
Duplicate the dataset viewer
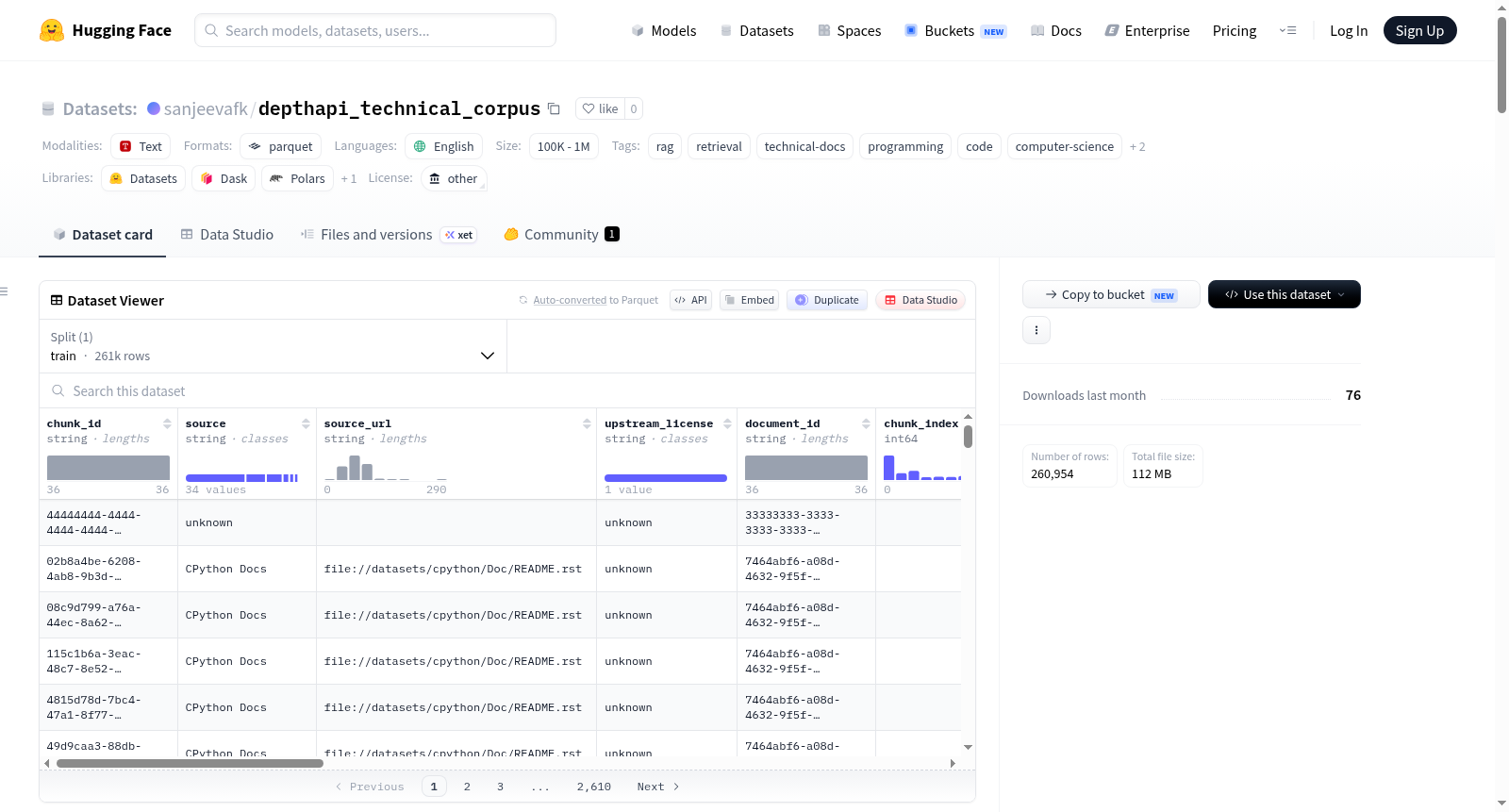click(827, 300)
